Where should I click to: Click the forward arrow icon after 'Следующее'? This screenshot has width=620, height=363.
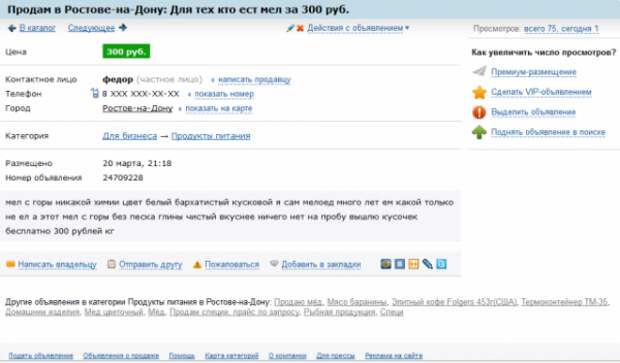(123, 28)
